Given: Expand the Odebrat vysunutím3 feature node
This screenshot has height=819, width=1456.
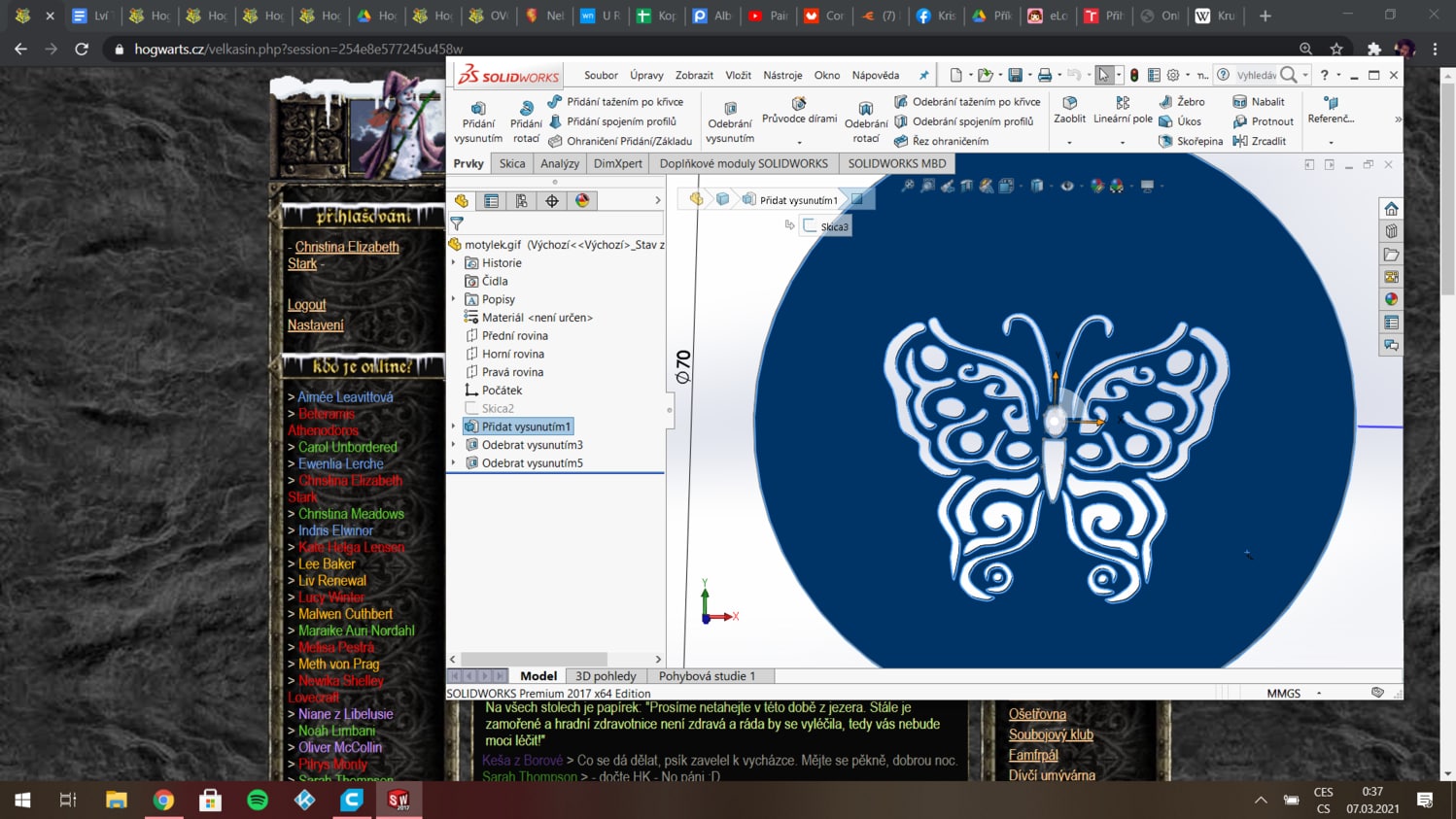Looking at the screenshot, I should (453, 445).
